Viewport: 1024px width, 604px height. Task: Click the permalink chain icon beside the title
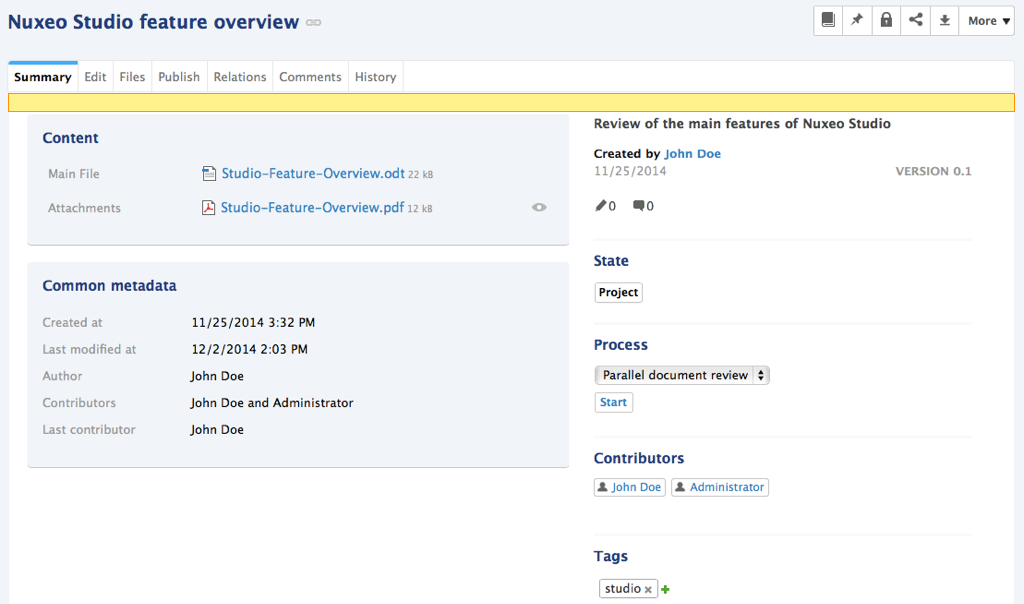(x=313, y=23)
